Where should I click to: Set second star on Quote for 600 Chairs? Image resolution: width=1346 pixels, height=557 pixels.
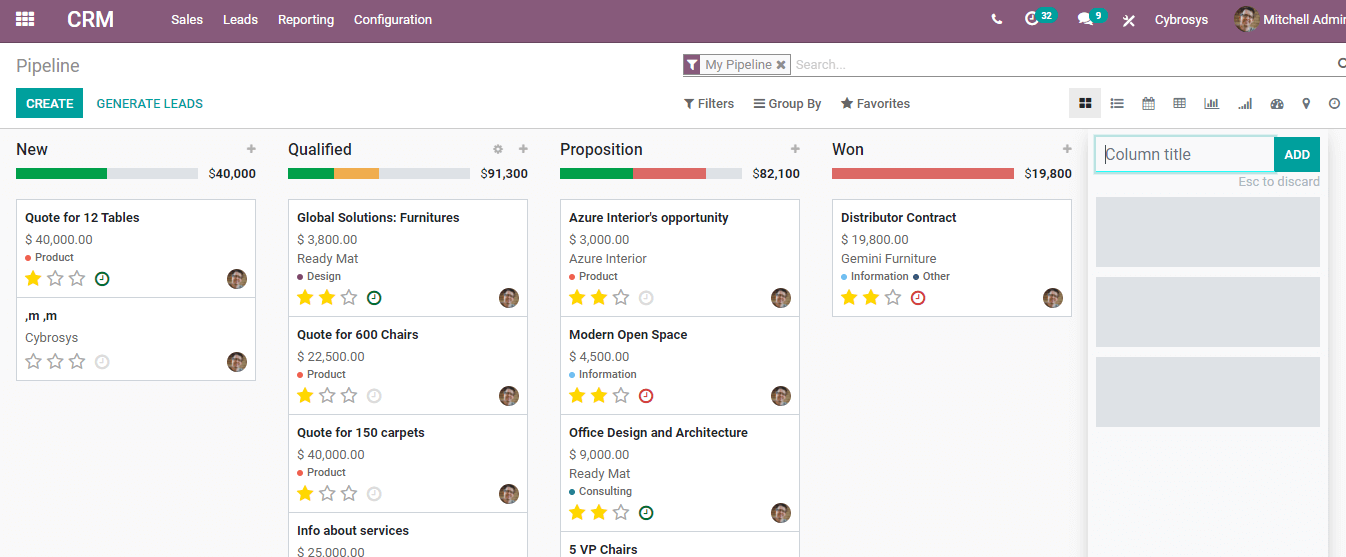click(327, 396)
